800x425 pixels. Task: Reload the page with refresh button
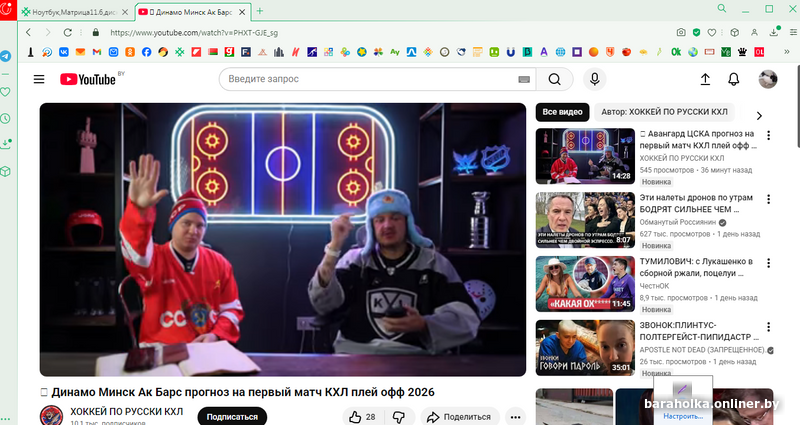67,32
